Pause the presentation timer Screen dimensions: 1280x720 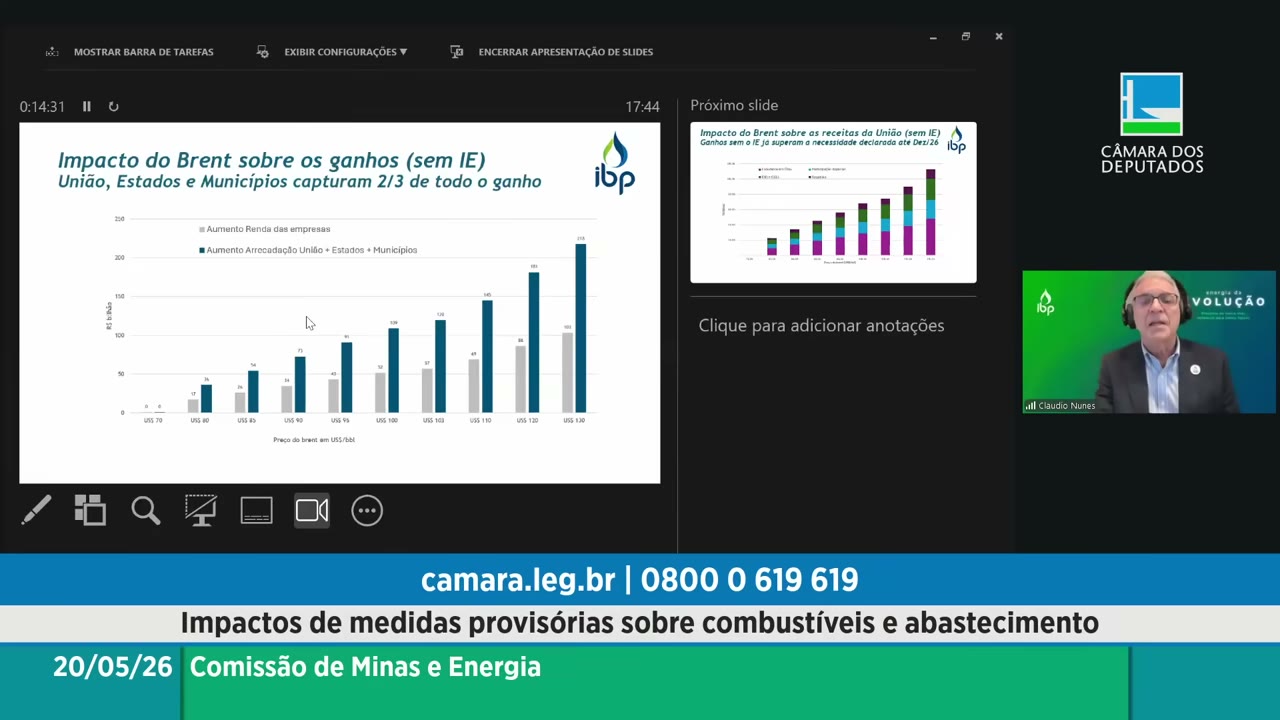click(x=87, y=106)
